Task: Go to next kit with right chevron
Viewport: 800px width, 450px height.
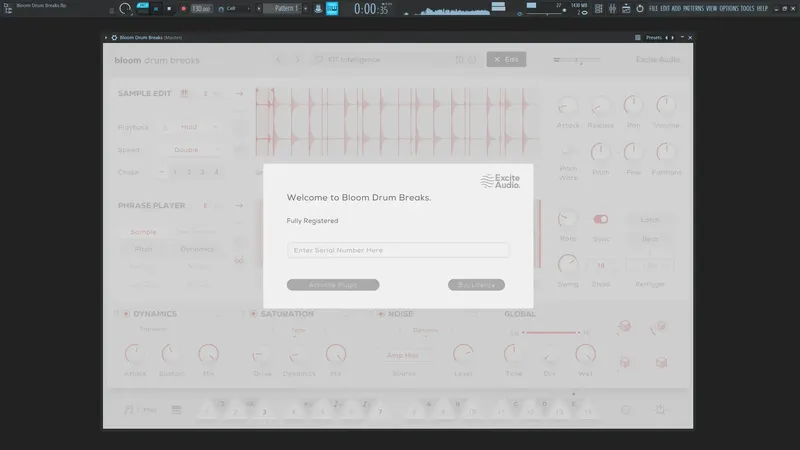Action: [x=297, y=60]
